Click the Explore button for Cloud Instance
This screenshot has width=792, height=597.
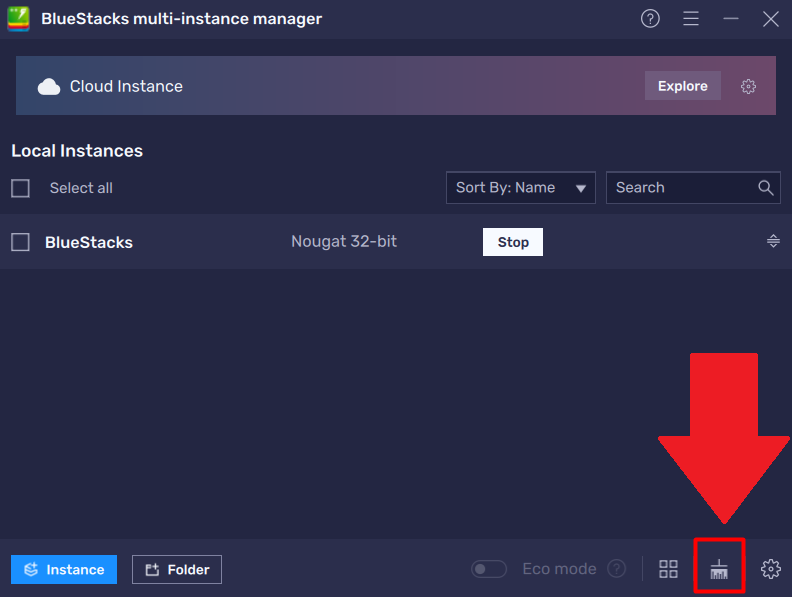coord(682,86)
